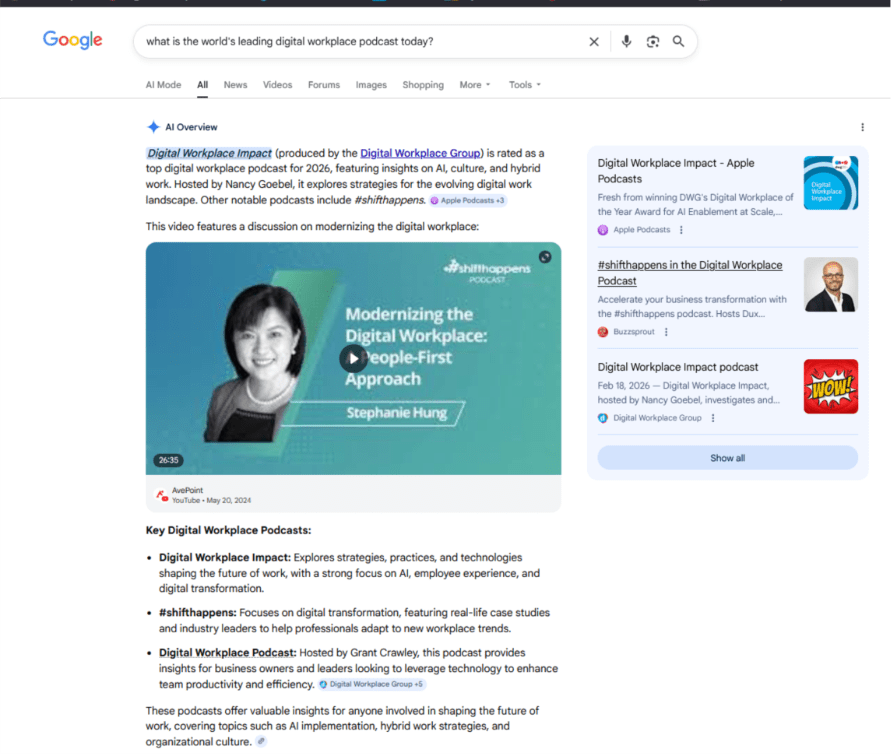Viewport: 891px width, 754px height.
Task: Expand the Apple Podcasts +3 sources chip
Action: coord(468,201)
